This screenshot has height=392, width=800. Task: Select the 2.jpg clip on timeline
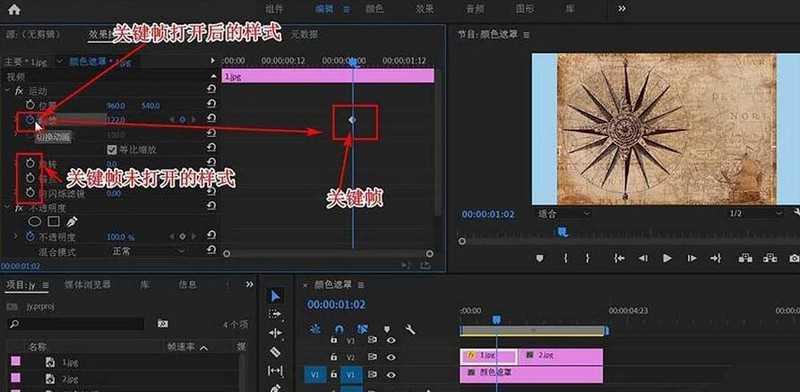click(561, 356)
